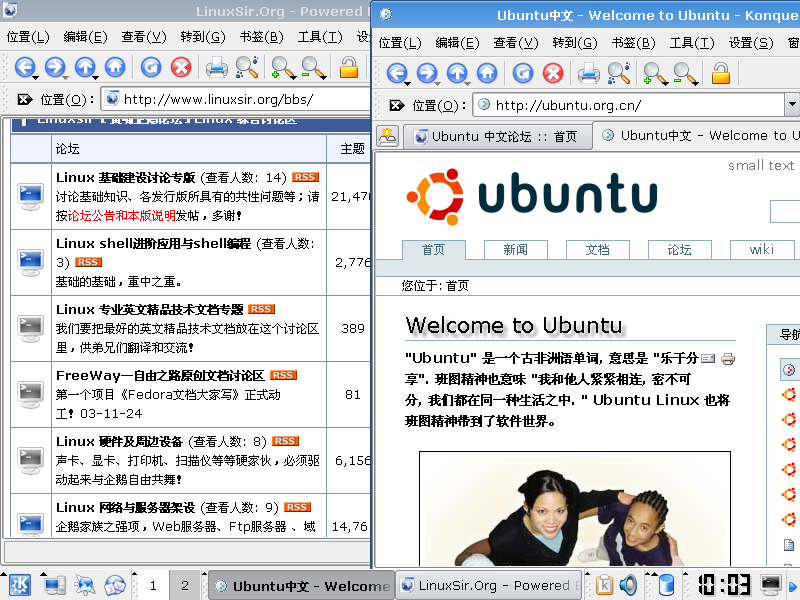Open Forward history dropdown in the LinuxSir window
The height and width of the screenshot is (600, 800).
pyautogui.click(x=66, y=77)
